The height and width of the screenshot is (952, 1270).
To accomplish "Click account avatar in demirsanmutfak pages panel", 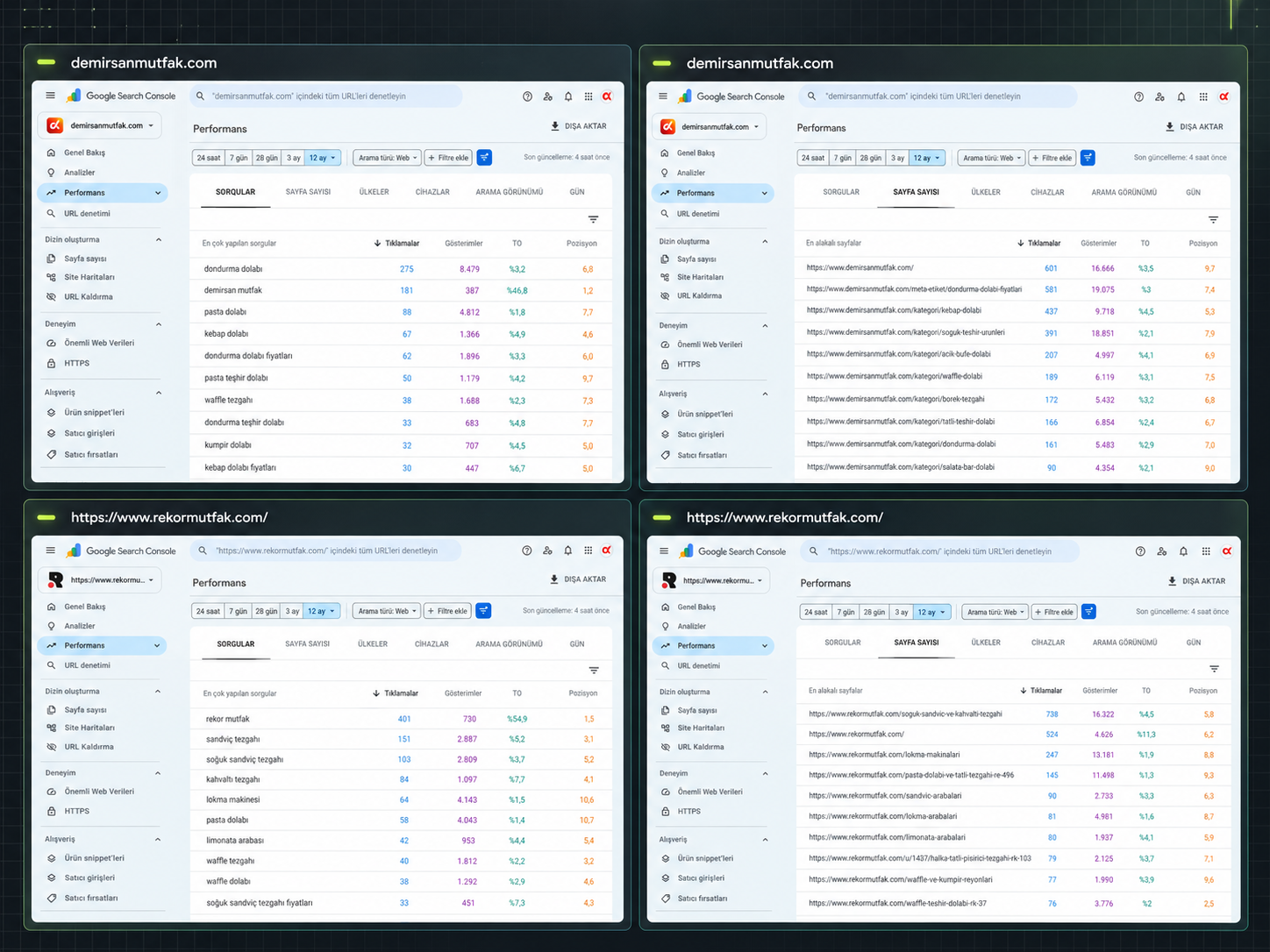I will (x=1224, y=96).
